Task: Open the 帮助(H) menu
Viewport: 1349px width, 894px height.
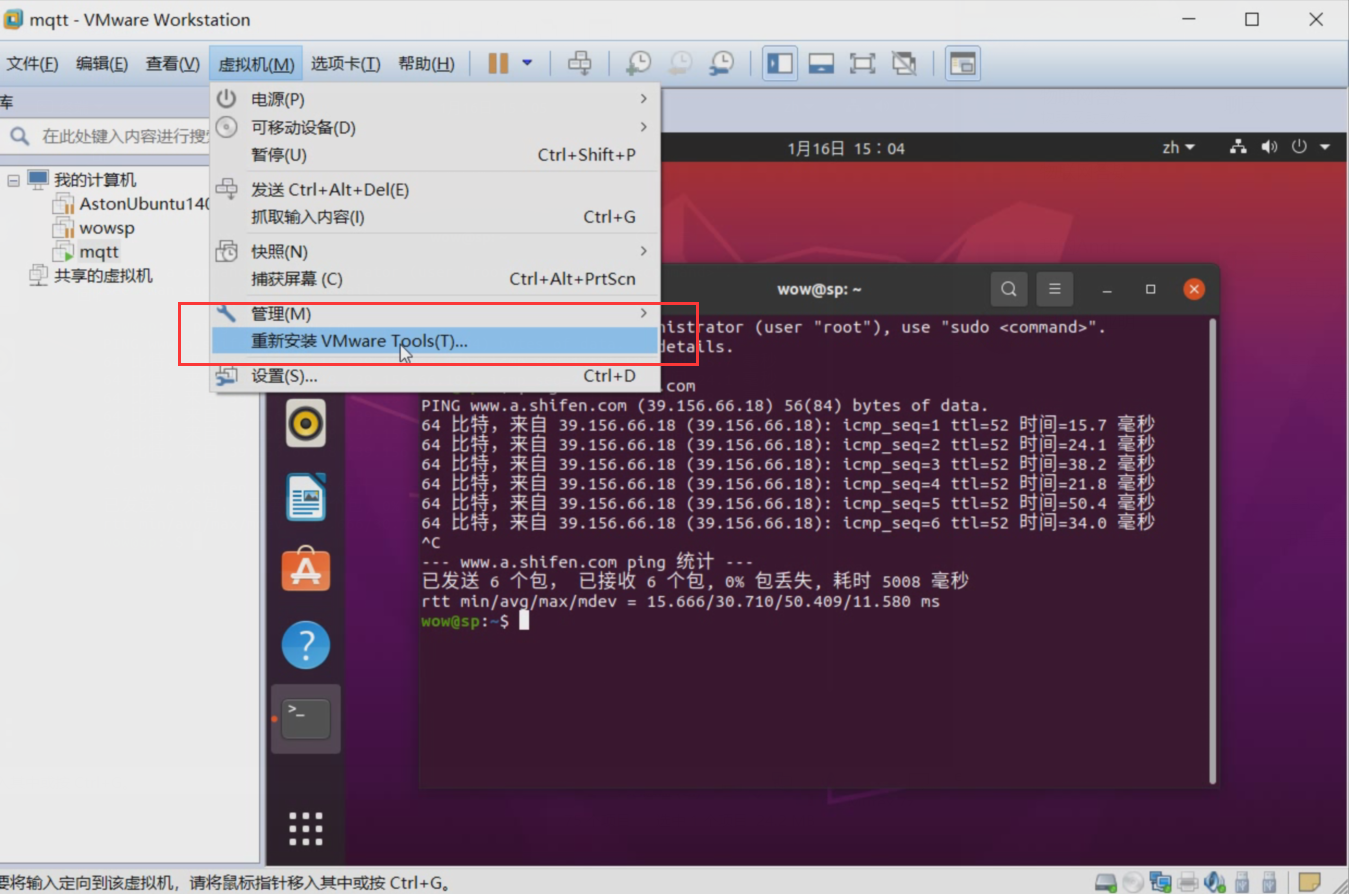Action: pyautogui.click(x=426, y=64)
